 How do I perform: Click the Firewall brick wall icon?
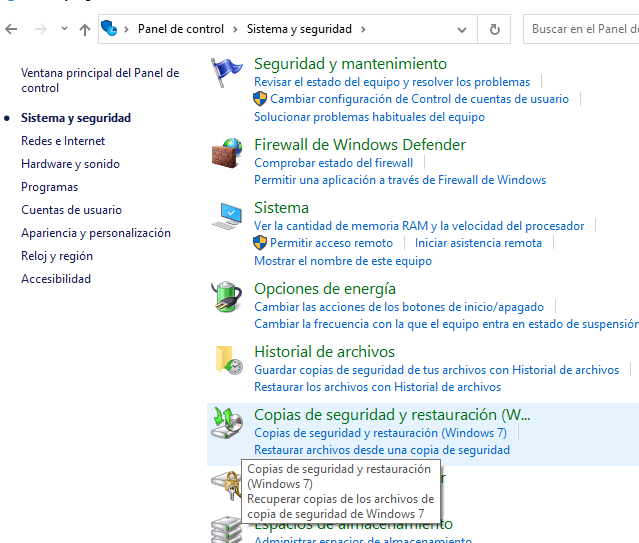click(227, 153)
